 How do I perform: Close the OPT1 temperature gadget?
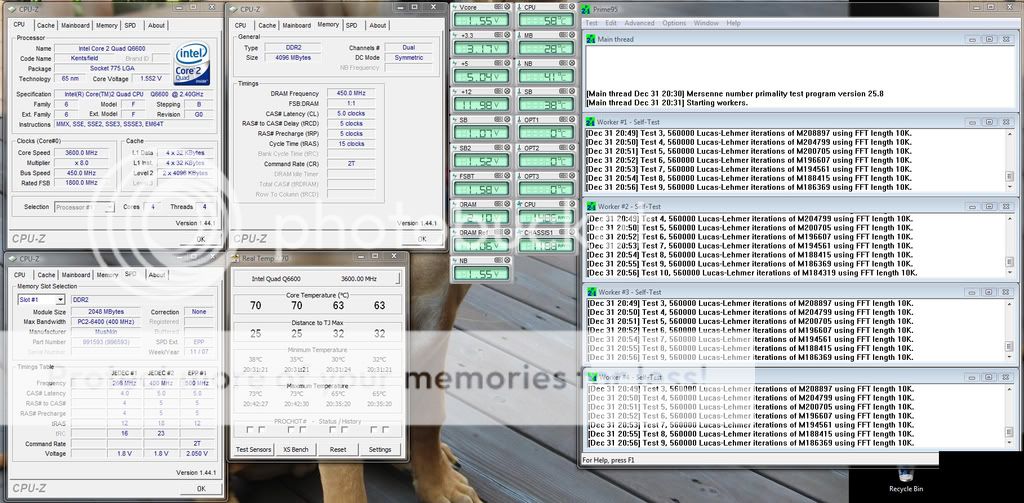(x=572, y=120)
